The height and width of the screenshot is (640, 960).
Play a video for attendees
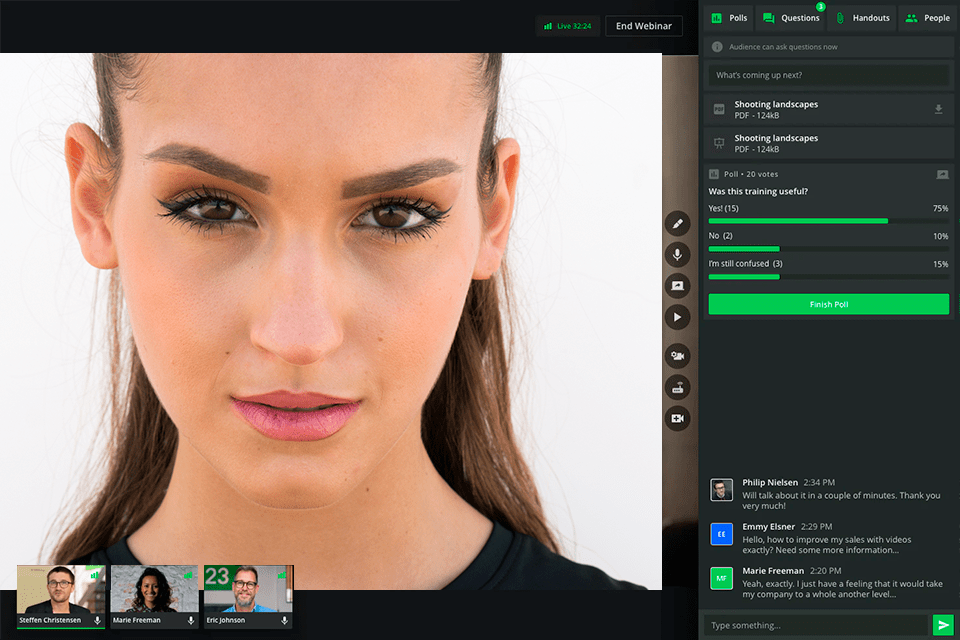tap(678, 317)
